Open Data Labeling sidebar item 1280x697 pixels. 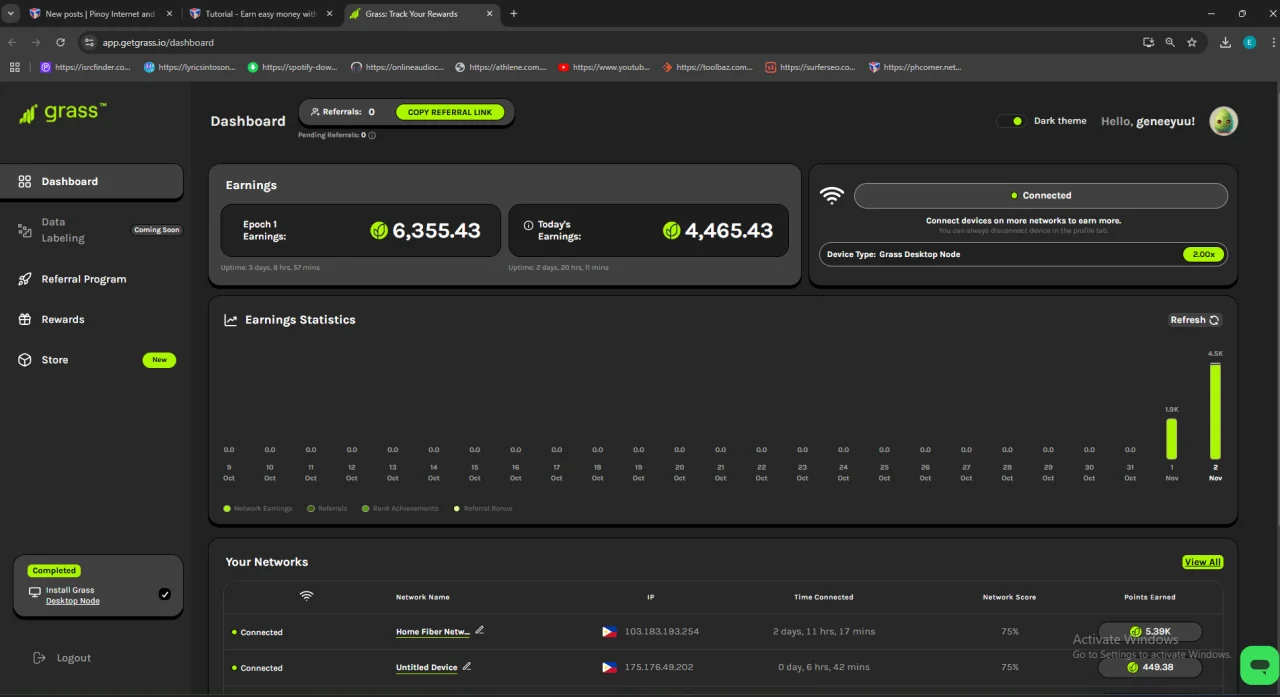tap(91, 230)
